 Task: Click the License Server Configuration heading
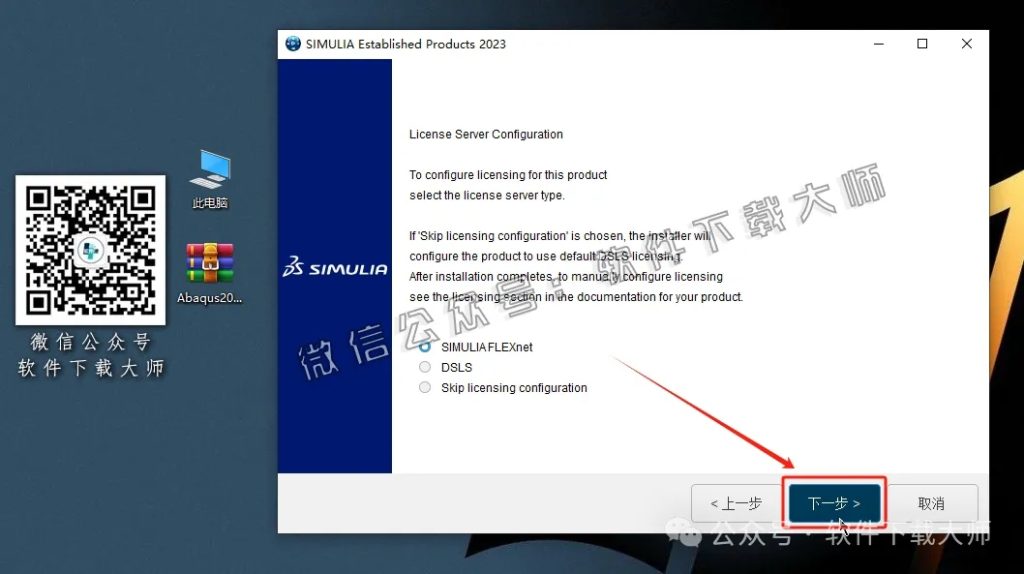(x=486, y=134)
